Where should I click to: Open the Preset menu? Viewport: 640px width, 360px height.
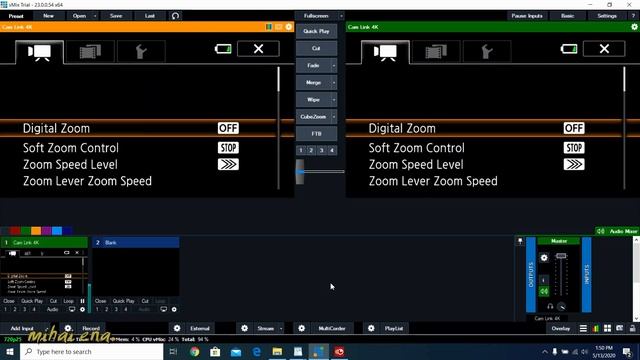pos(16,16)
